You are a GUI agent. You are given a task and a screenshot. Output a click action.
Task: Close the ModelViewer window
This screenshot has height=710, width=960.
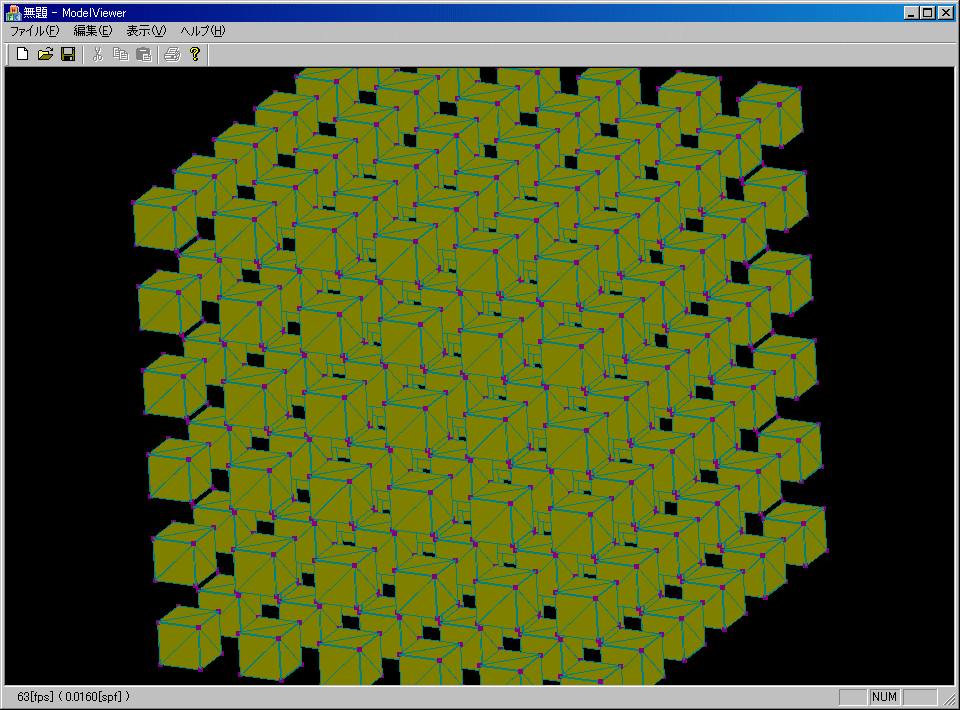coord(946,12)
